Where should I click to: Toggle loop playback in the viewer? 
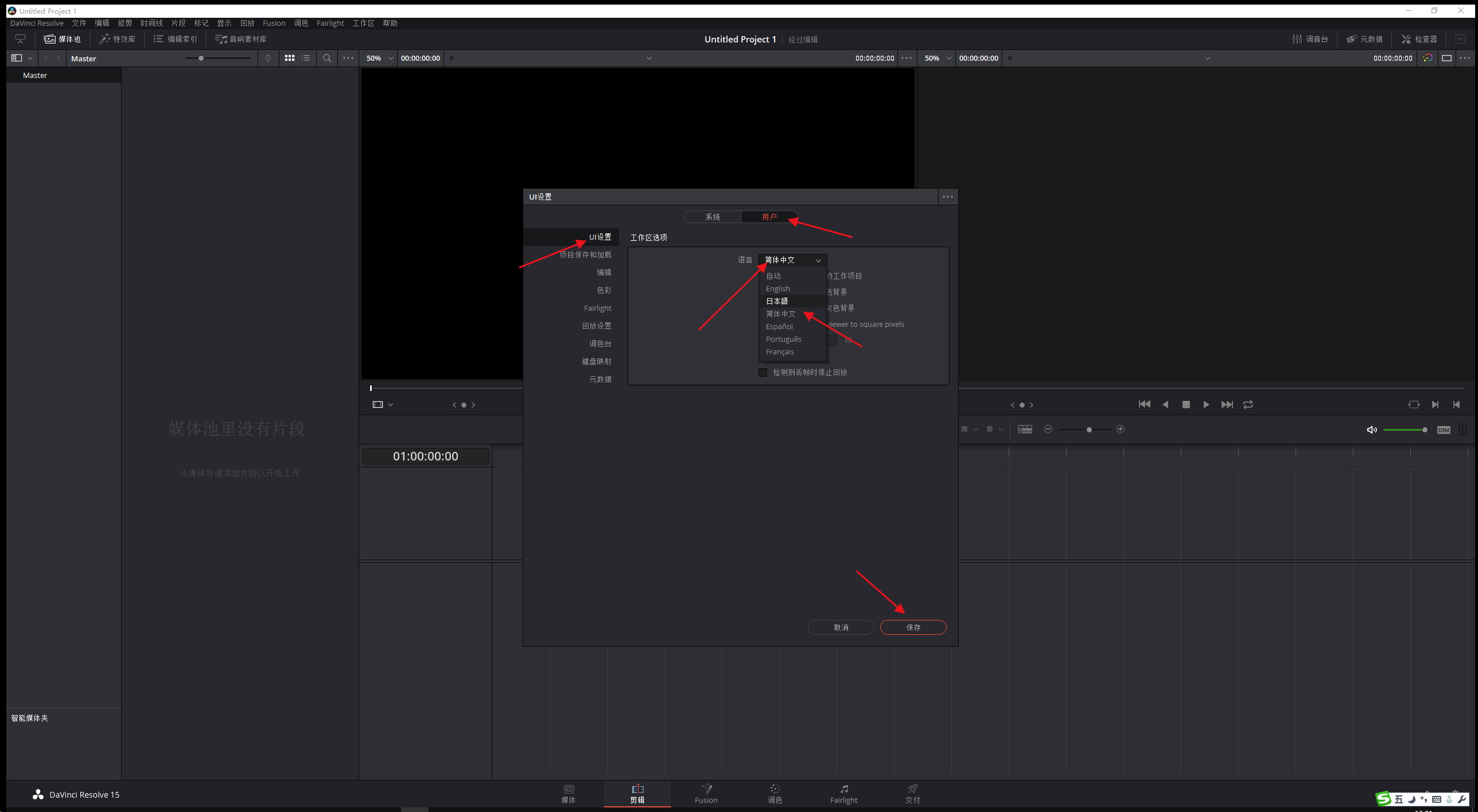(1248, 404)
